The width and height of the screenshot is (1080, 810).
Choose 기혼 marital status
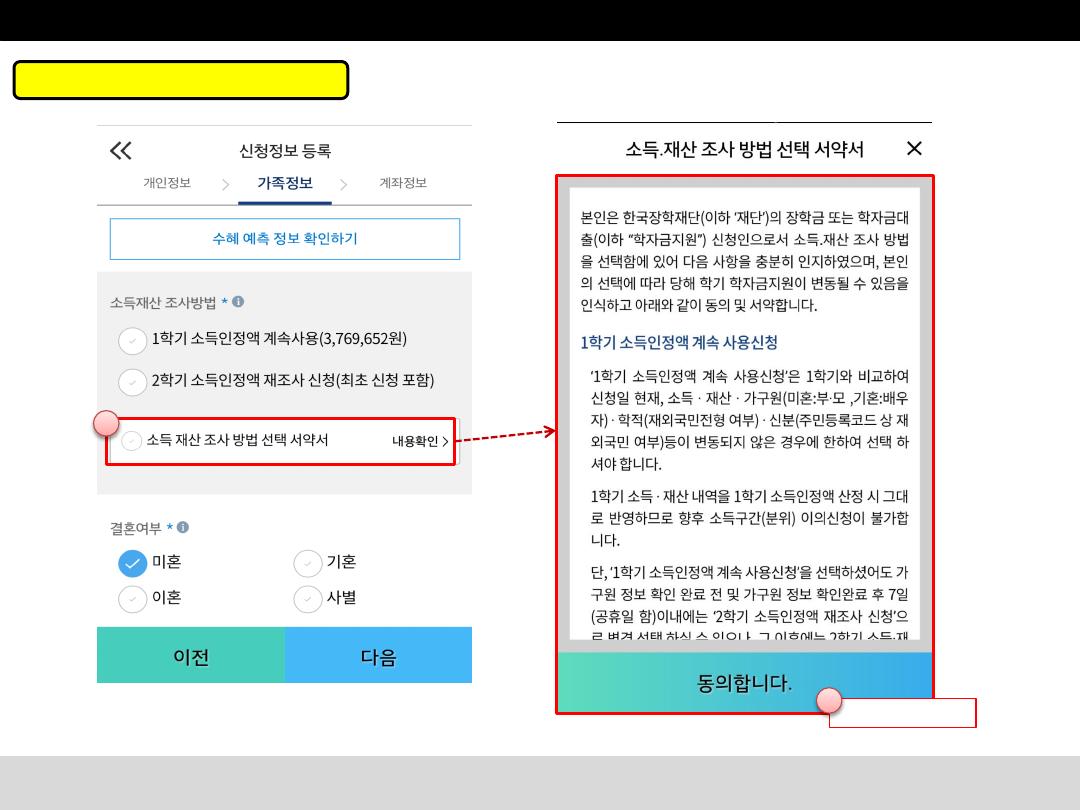tap(308, 563)
